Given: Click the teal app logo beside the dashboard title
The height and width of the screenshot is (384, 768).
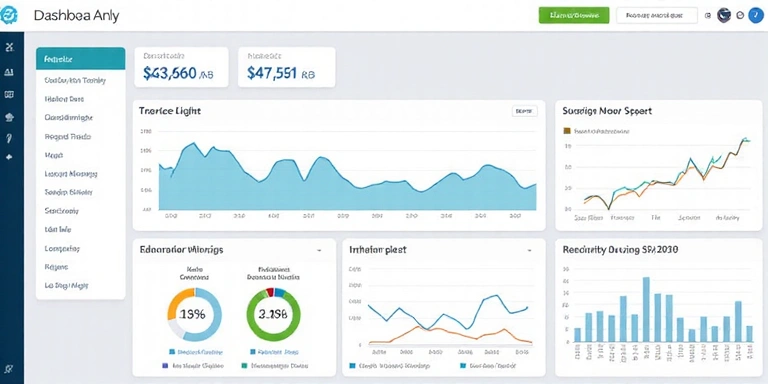Looking at the screenshot, I should point(9,15).
